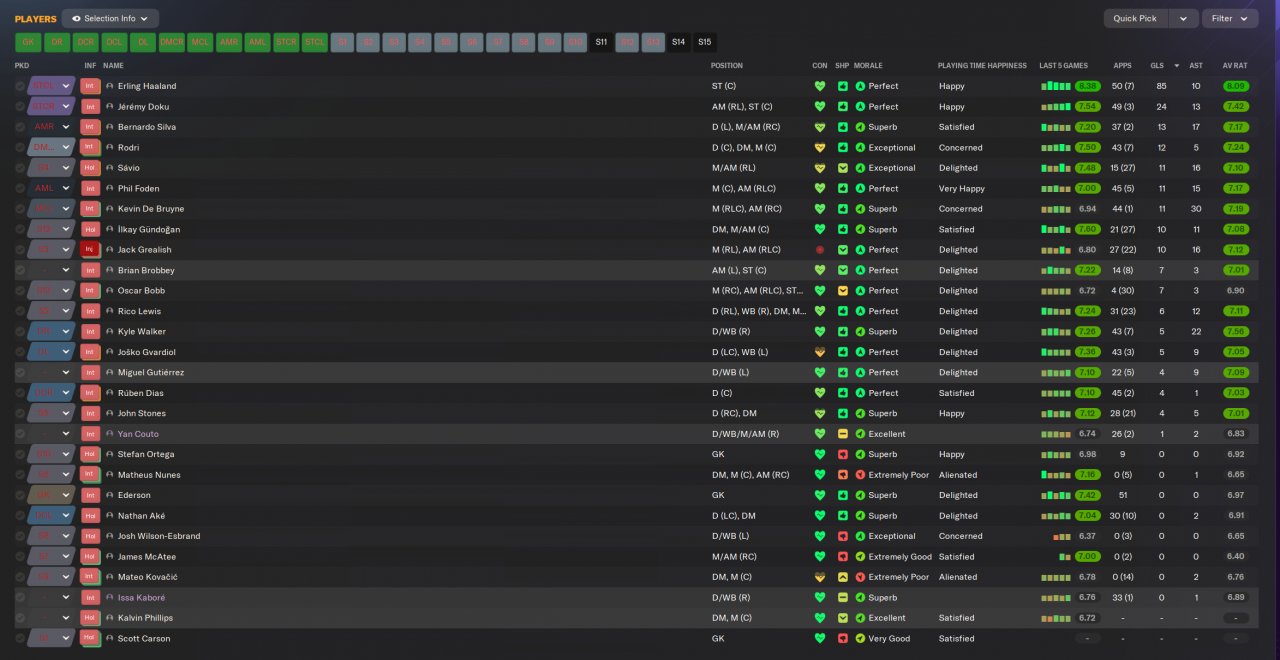
Task: Select the GK position slot
Action: (x=28, y=42)
